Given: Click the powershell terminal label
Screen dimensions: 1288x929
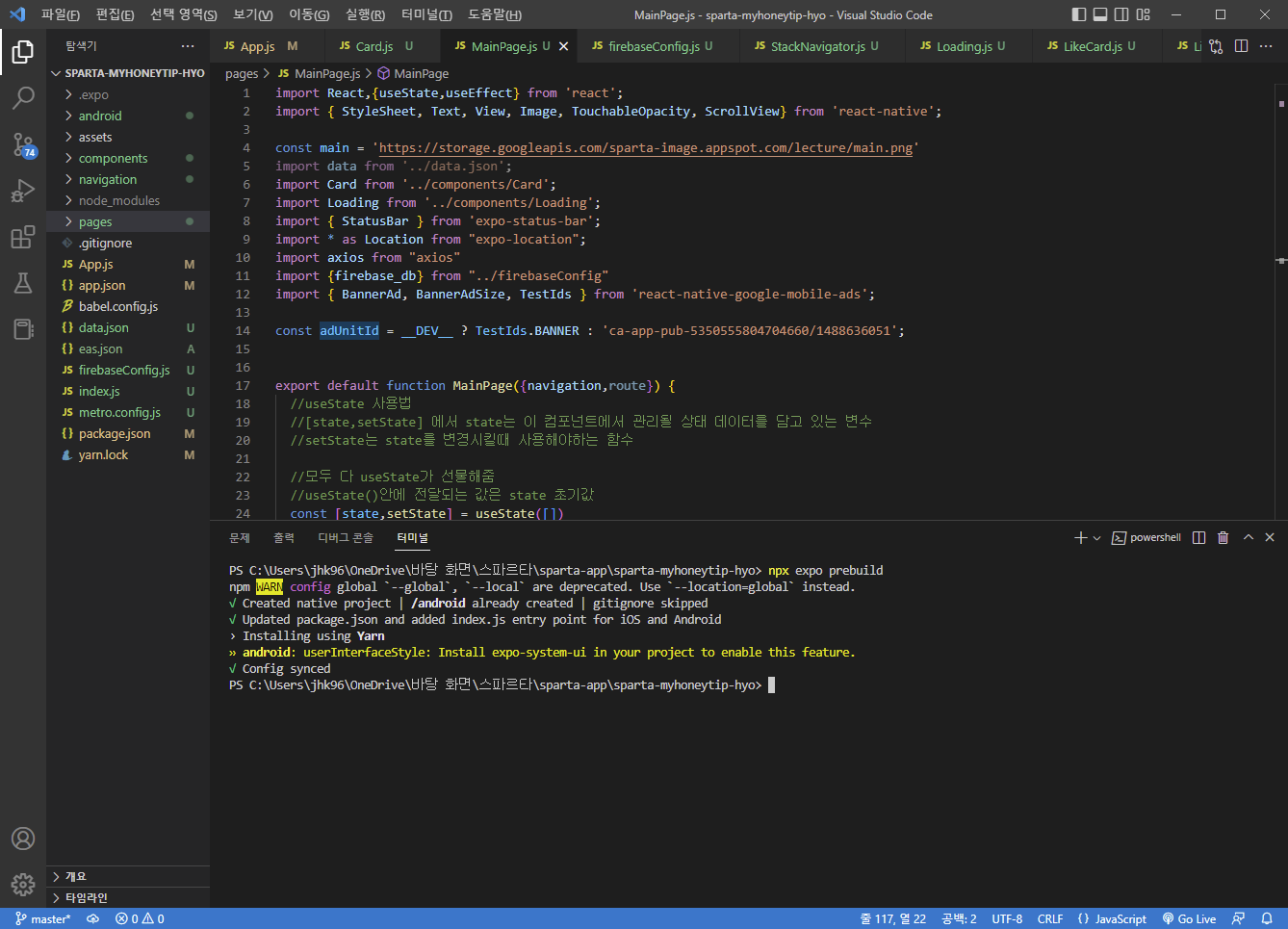Looking at the screenshot, I should coord(1146,538).
